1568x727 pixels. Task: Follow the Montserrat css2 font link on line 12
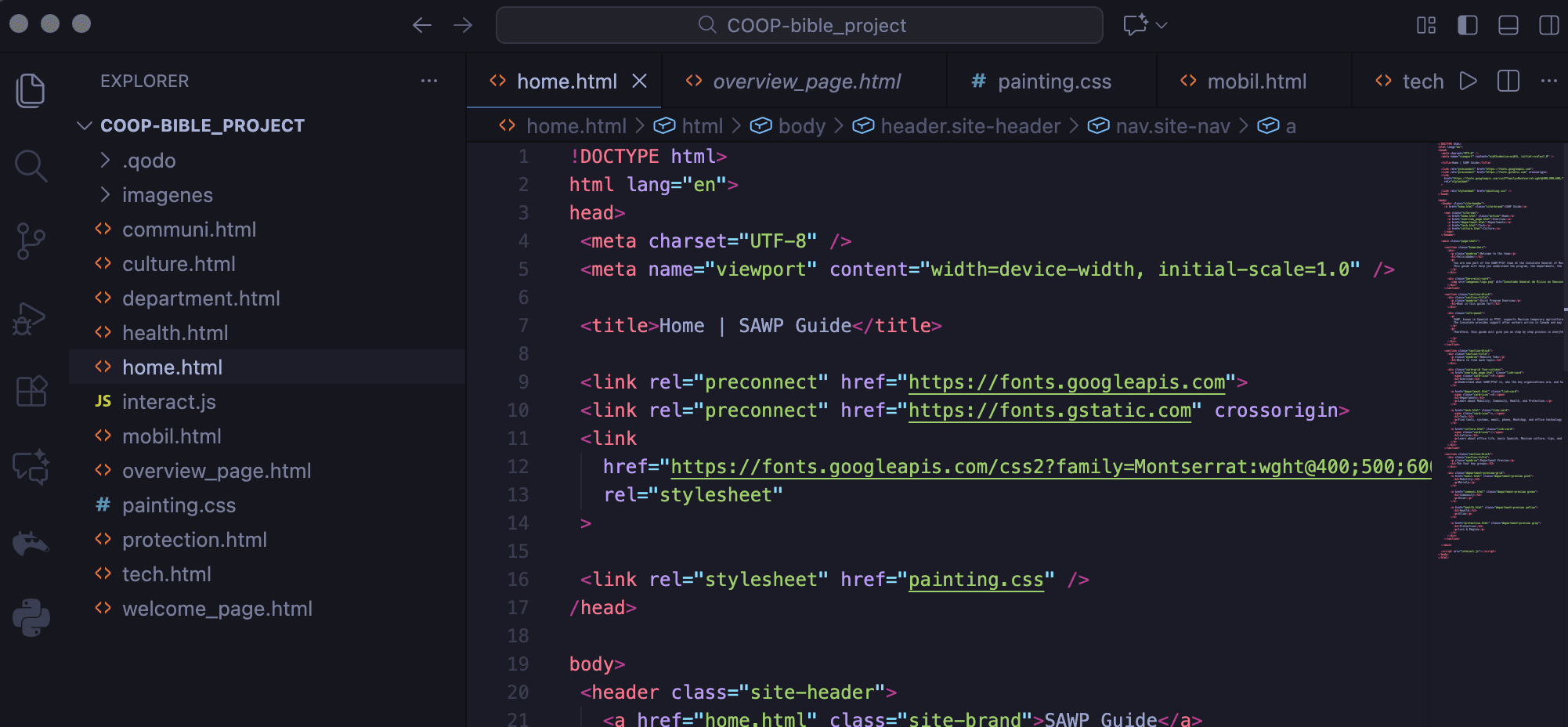click(1051, 467)
